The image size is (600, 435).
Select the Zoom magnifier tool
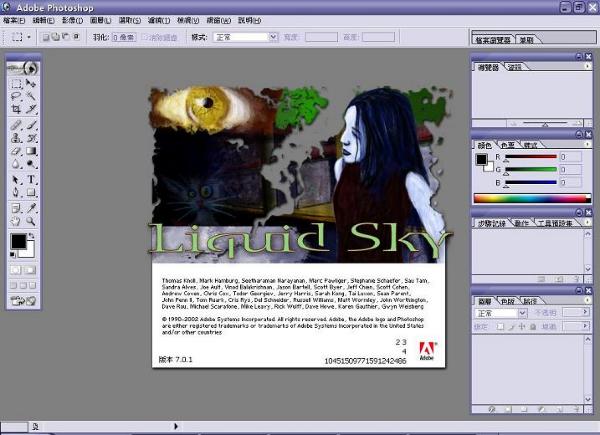tap(31, 221)
